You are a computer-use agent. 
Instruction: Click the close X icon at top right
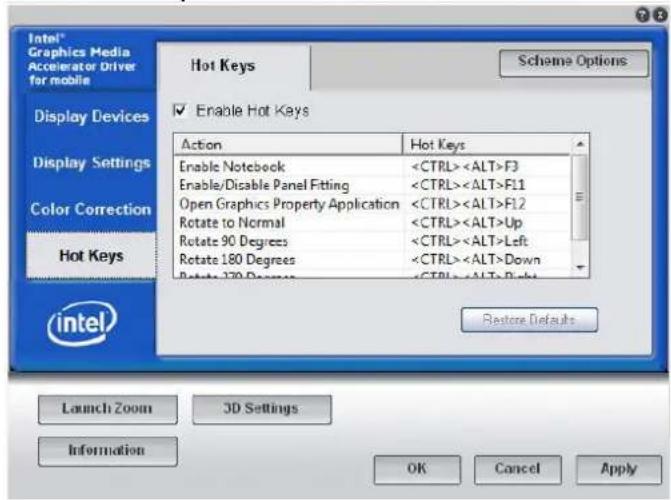tap(661, 15)
